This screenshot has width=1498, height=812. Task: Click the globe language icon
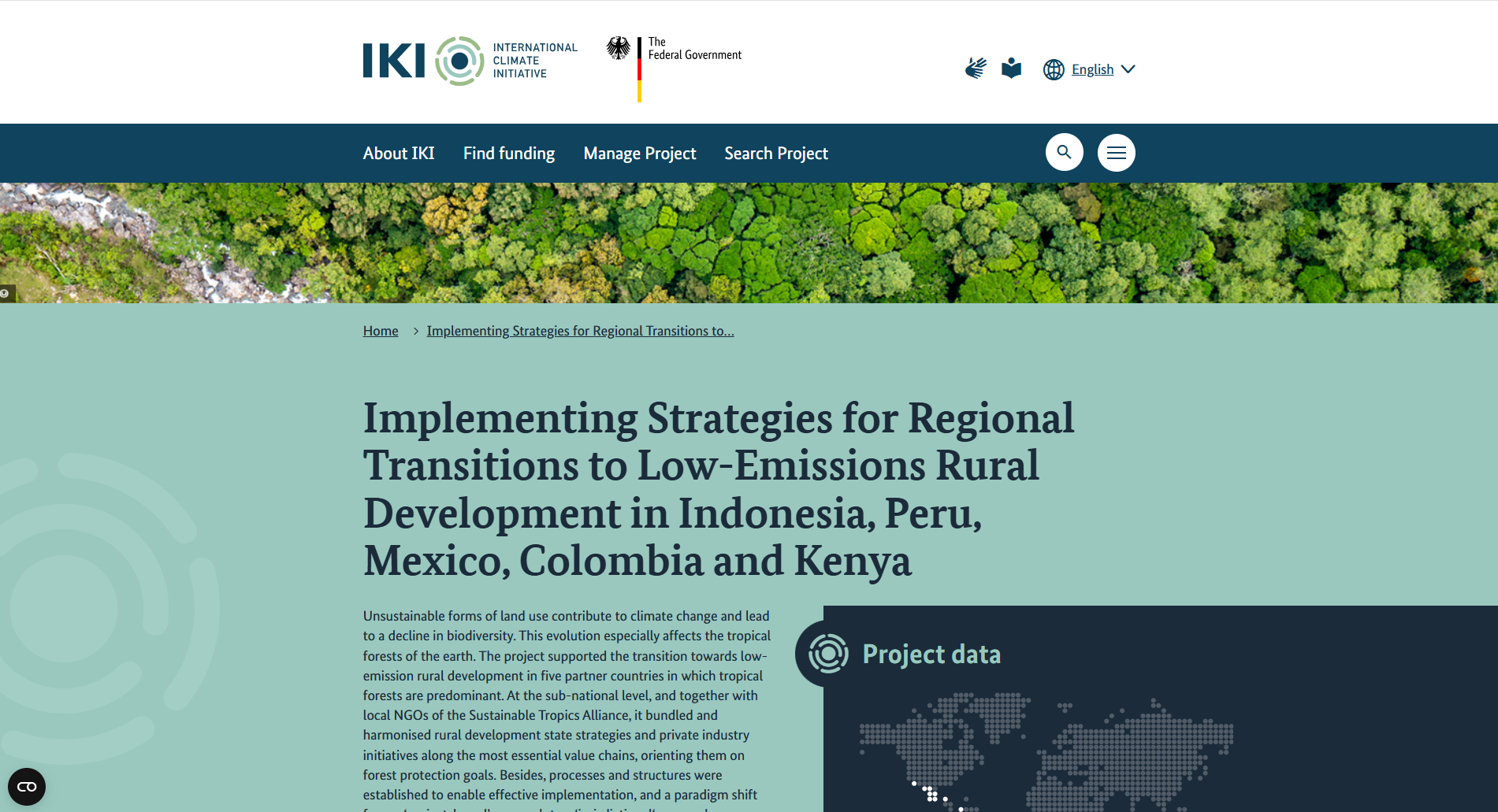click(x=1054, y=69)
